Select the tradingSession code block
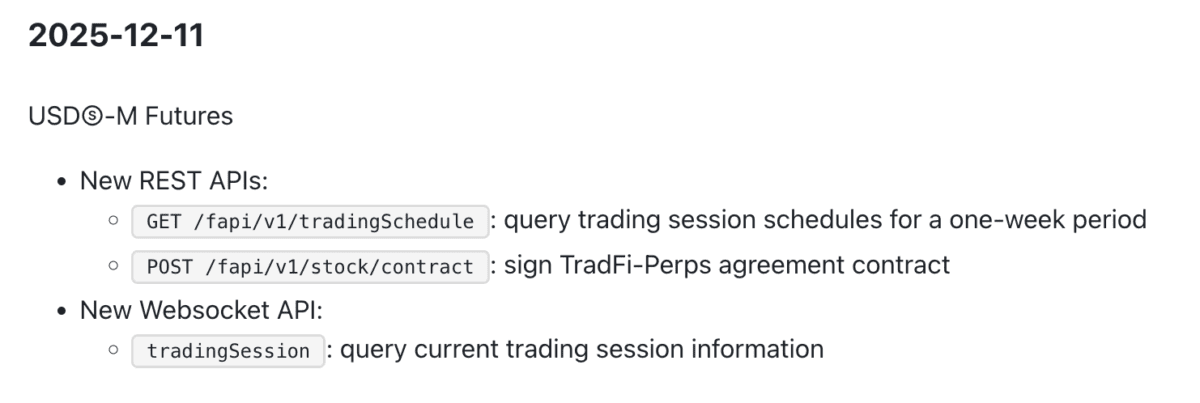 228,352
